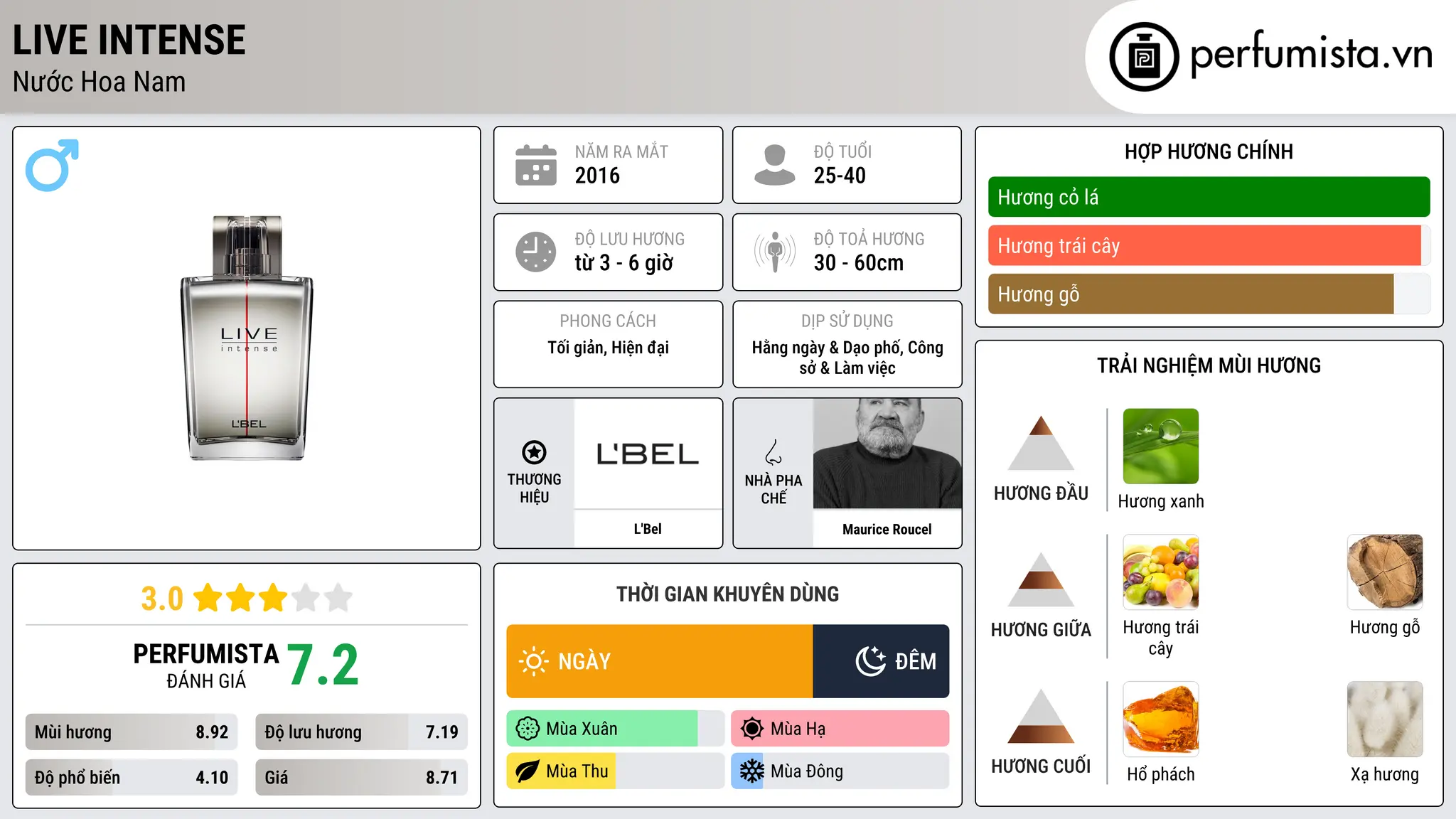
Task: Click the Trải nghiệm mùi hương heading
Action: 1209,365
